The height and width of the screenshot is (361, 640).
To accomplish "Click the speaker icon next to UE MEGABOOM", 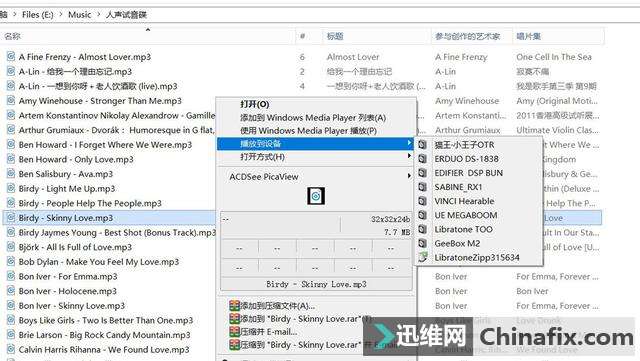I will click(x=423, y=215).
